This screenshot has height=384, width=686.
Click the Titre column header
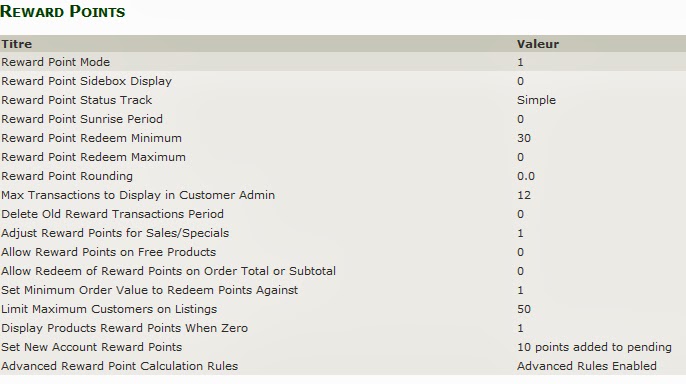click(x=17, y=44)
